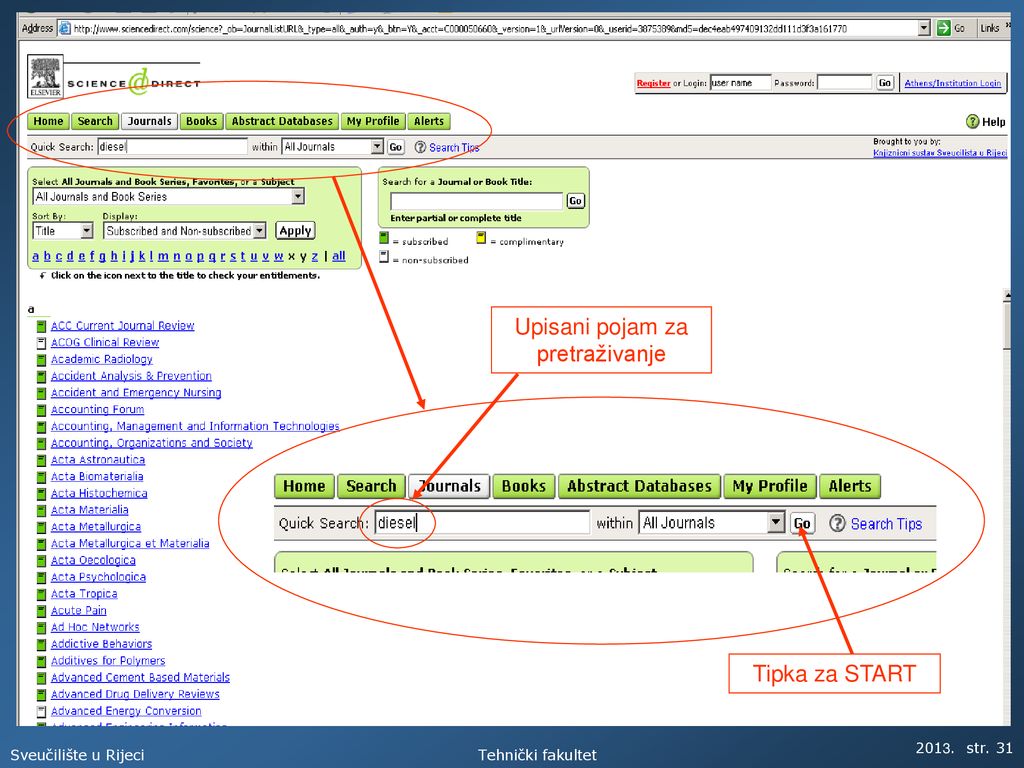This screenshot has height=768, width=1024.
Task: Click the green icon next to Acta Oecologica
Action: [x=40, y=561]
